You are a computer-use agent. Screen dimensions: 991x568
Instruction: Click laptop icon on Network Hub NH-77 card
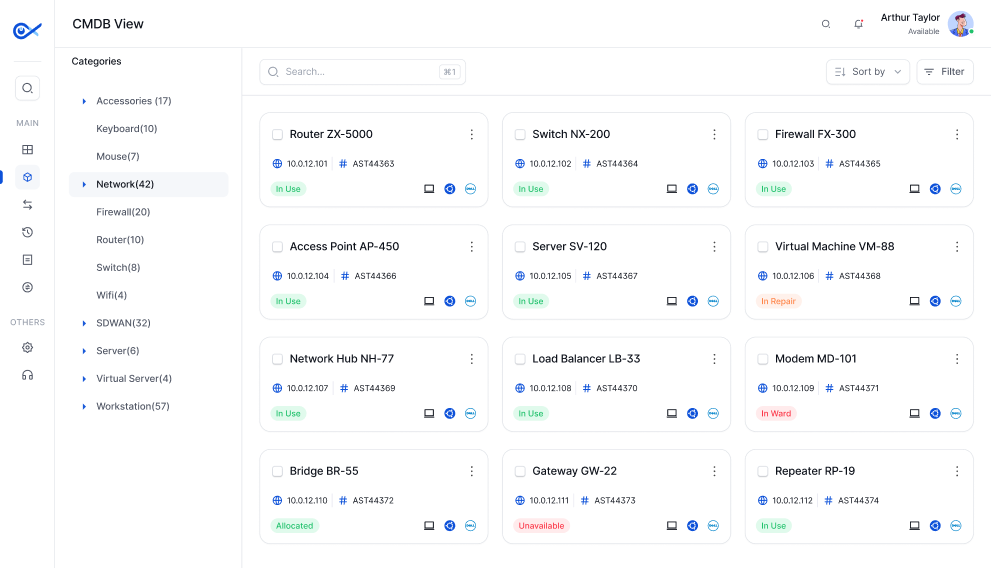pyautogui.click(x=429, y=413)
